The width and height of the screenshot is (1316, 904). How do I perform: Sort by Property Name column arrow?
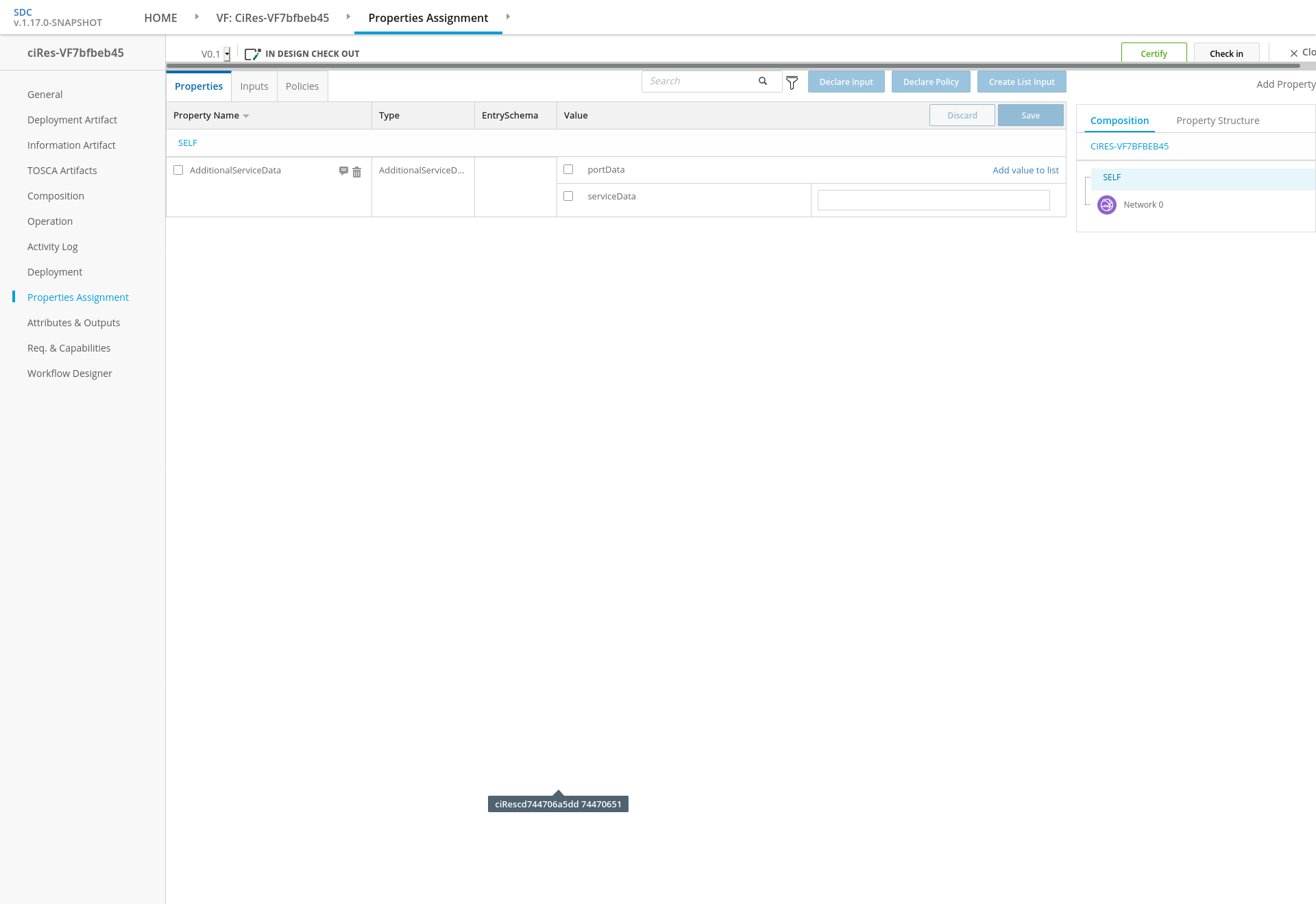(246, 116)
